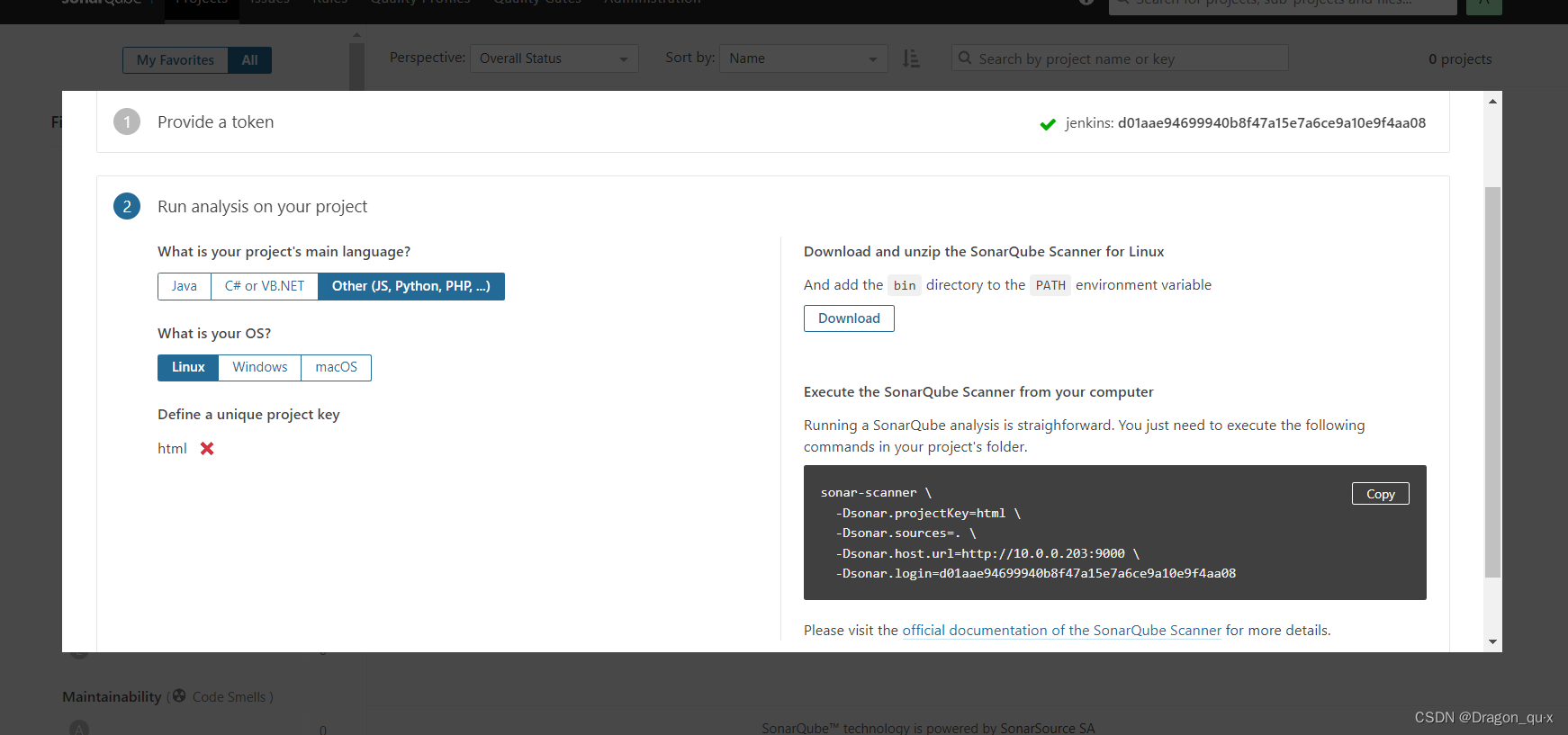This screenshot has width=1568, height=735.
Task: Click the -Dsonar.projectKey=html command line
Action: pyautogui.click(x=928, y=513)
